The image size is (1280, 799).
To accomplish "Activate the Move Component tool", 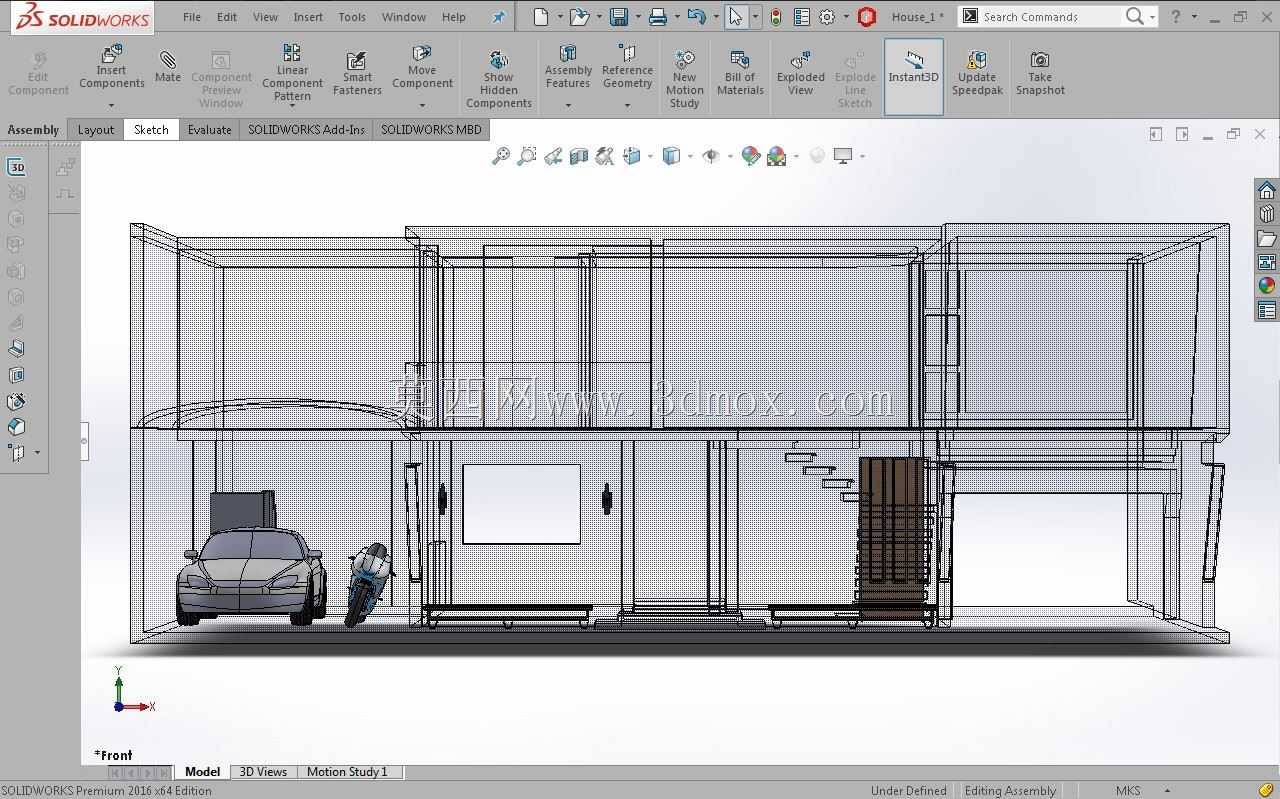I will 422,67.
